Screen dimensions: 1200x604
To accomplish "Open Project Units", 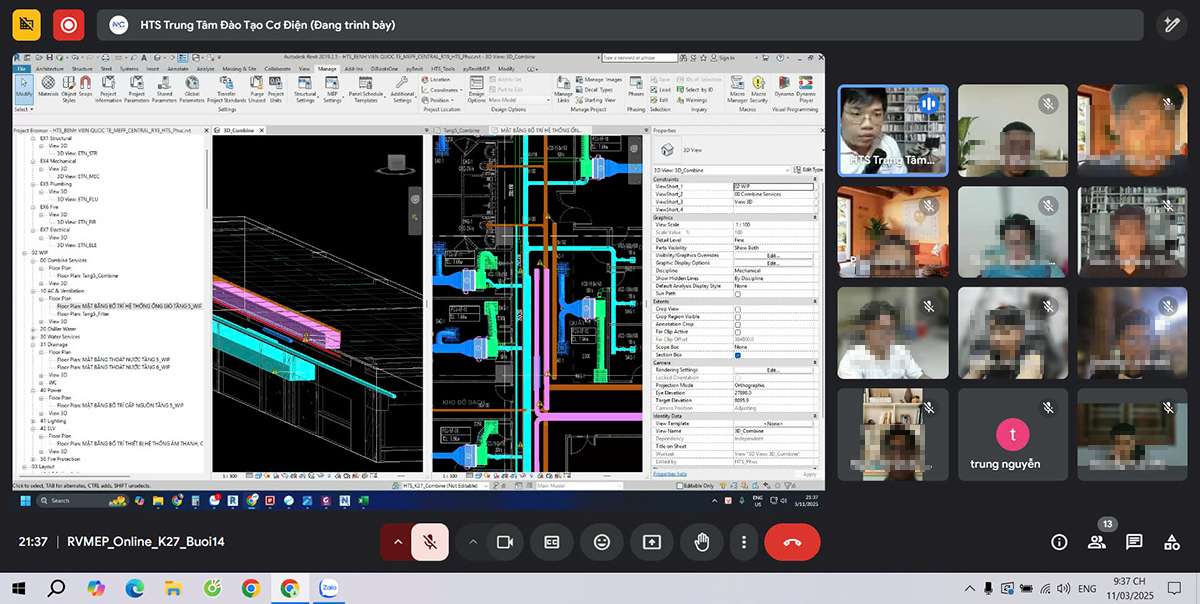I will (276, 89).
